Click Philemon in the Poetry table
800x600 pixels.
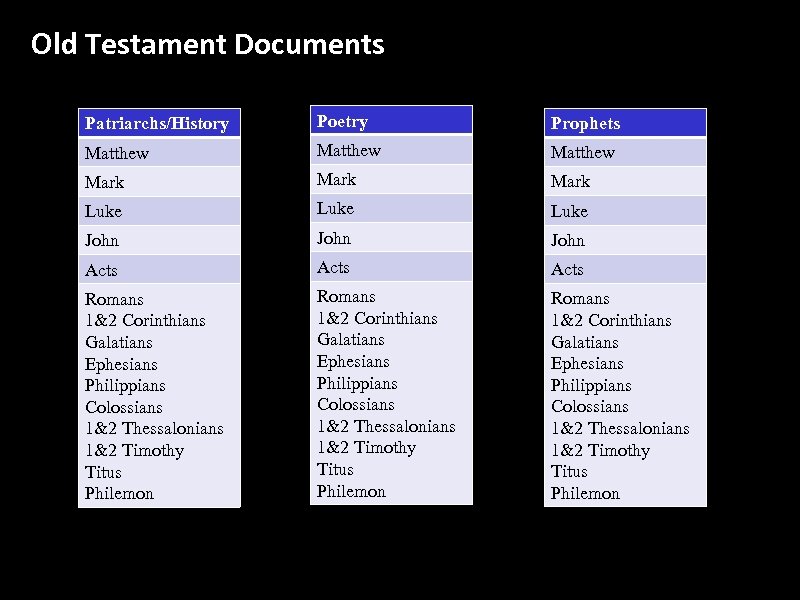[x=351, y=491]
